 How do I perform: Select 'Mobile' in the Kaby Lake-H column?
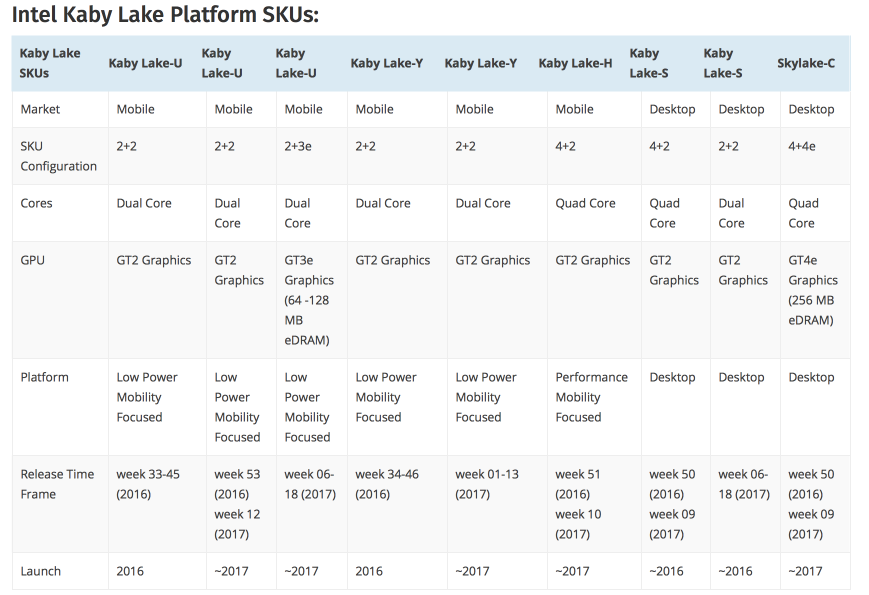(x=574, y=109)
